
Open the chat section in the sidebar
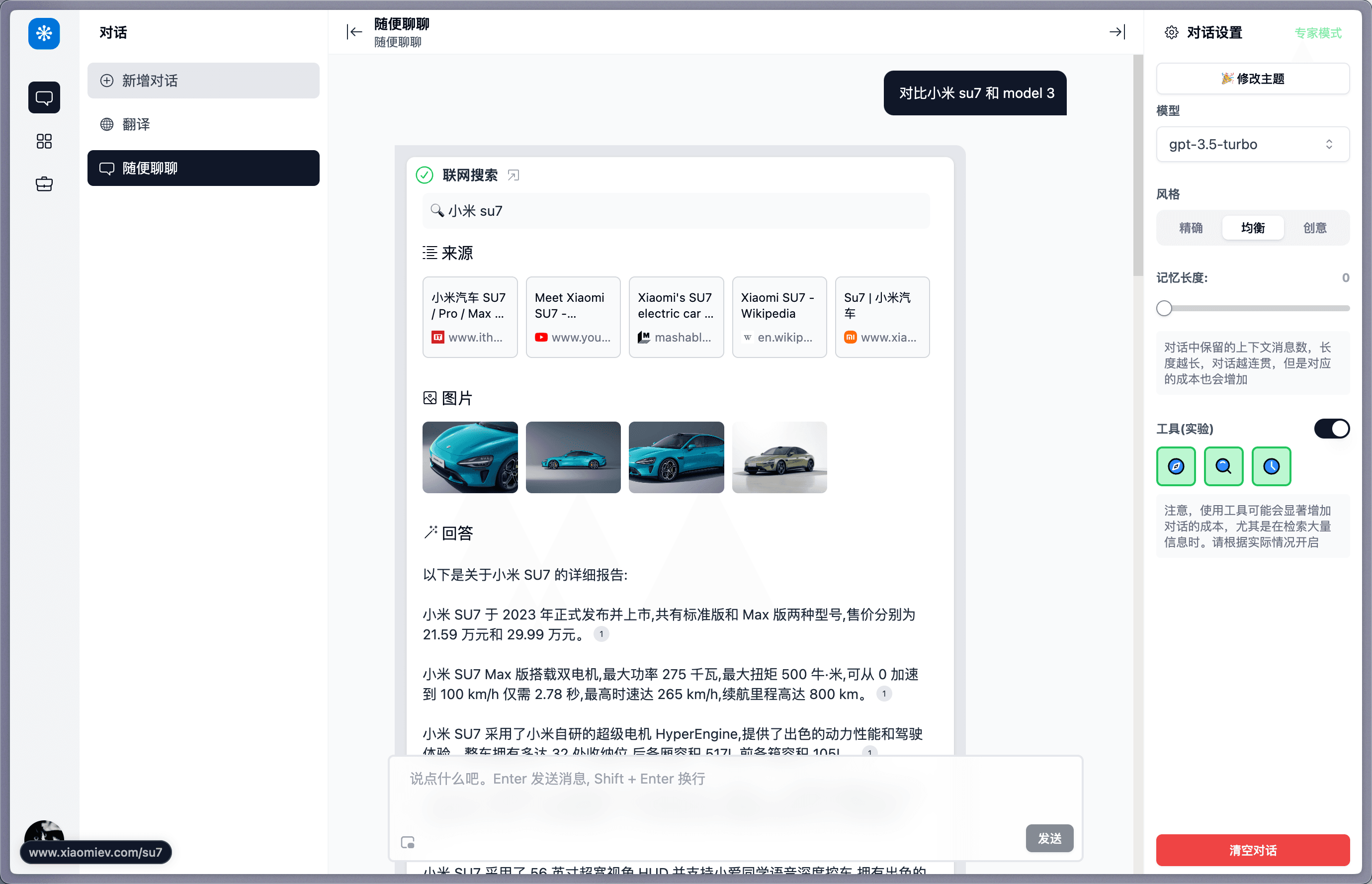44,97
